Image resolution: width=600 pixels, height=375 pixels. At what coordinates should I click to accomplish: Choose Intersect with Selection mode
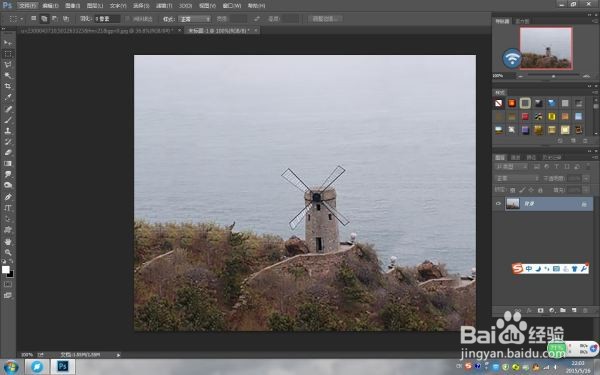pos(66,19)
